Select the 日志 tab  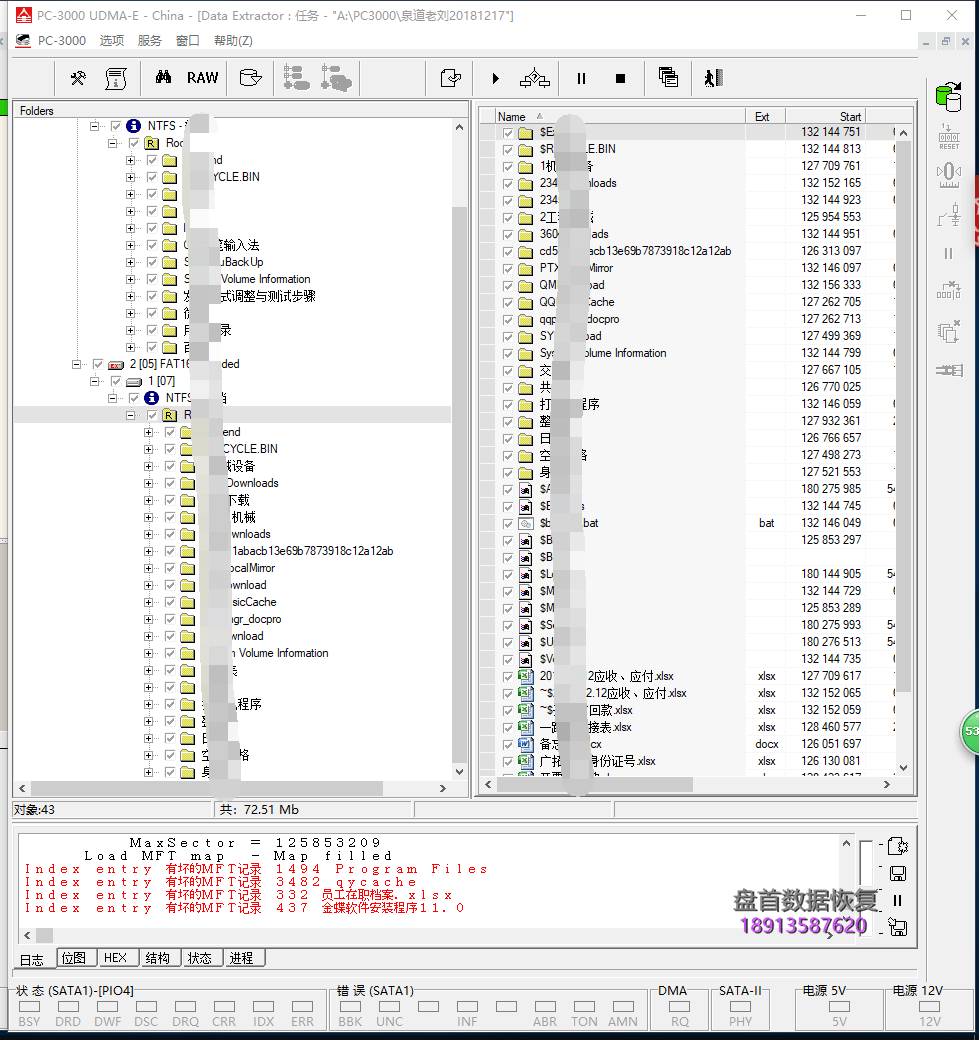[32, 959]
